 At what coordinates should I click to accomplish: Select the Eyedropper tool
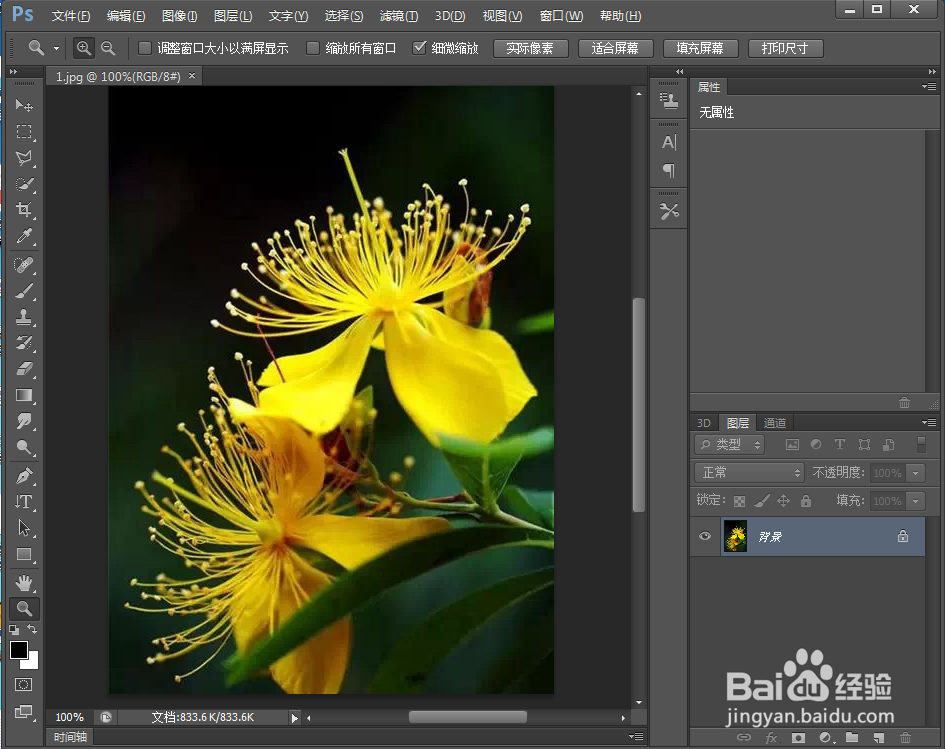coord(25,237)
